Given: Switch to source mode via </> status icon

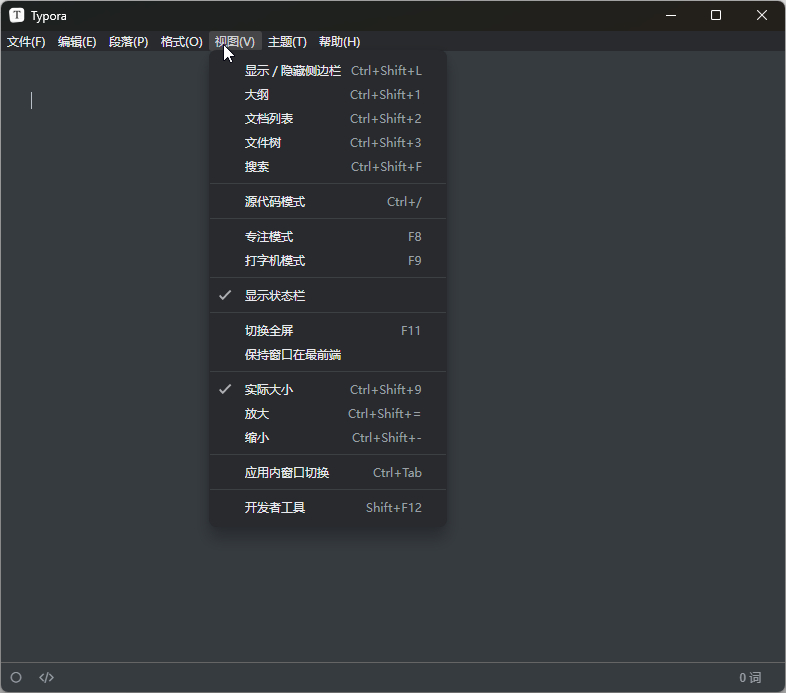Looking at the screenshot, I should (46, 677).
